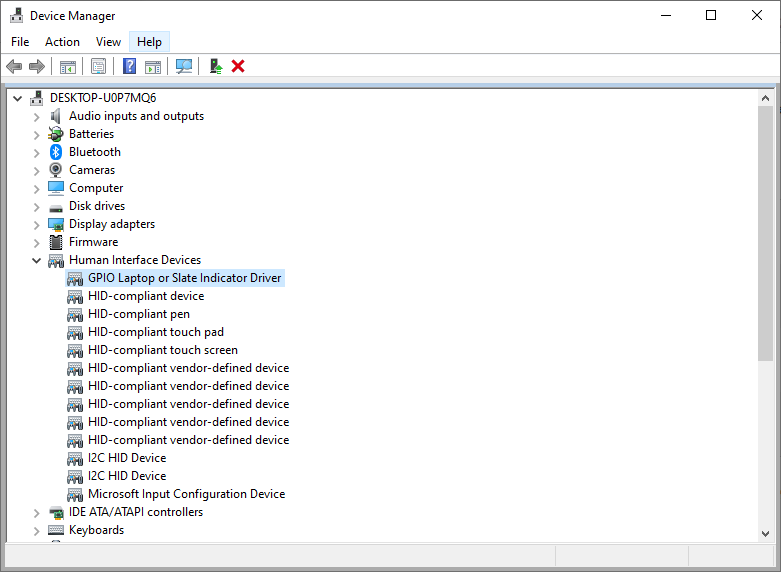Open the Help menu
Viewport: 781px width, 572px height.
pyautogui.click(x=149, y=41)
